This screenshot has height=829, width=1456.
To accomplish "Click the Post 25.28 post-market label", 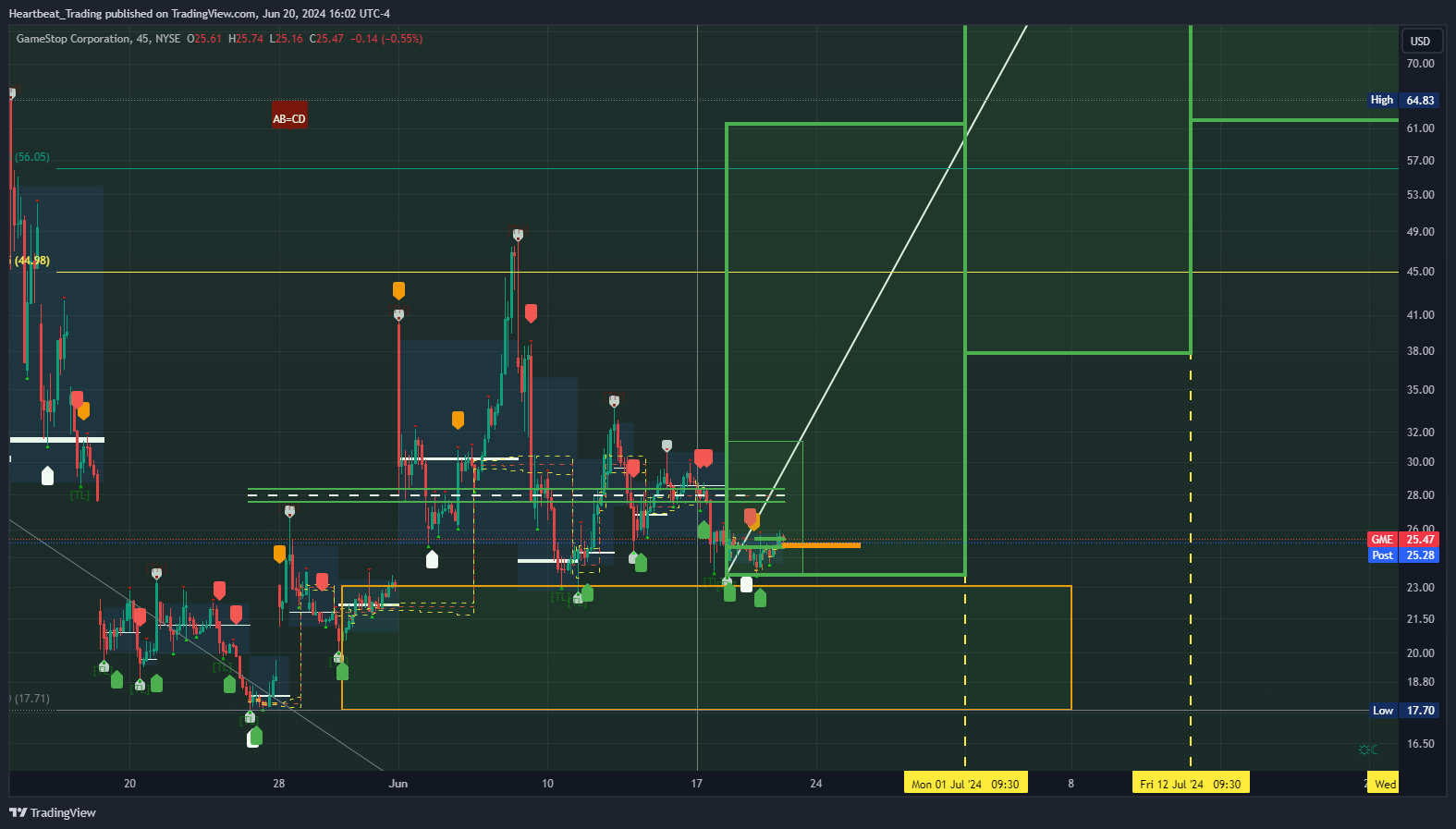I will pyautogui.click(x=1403, y=555).
